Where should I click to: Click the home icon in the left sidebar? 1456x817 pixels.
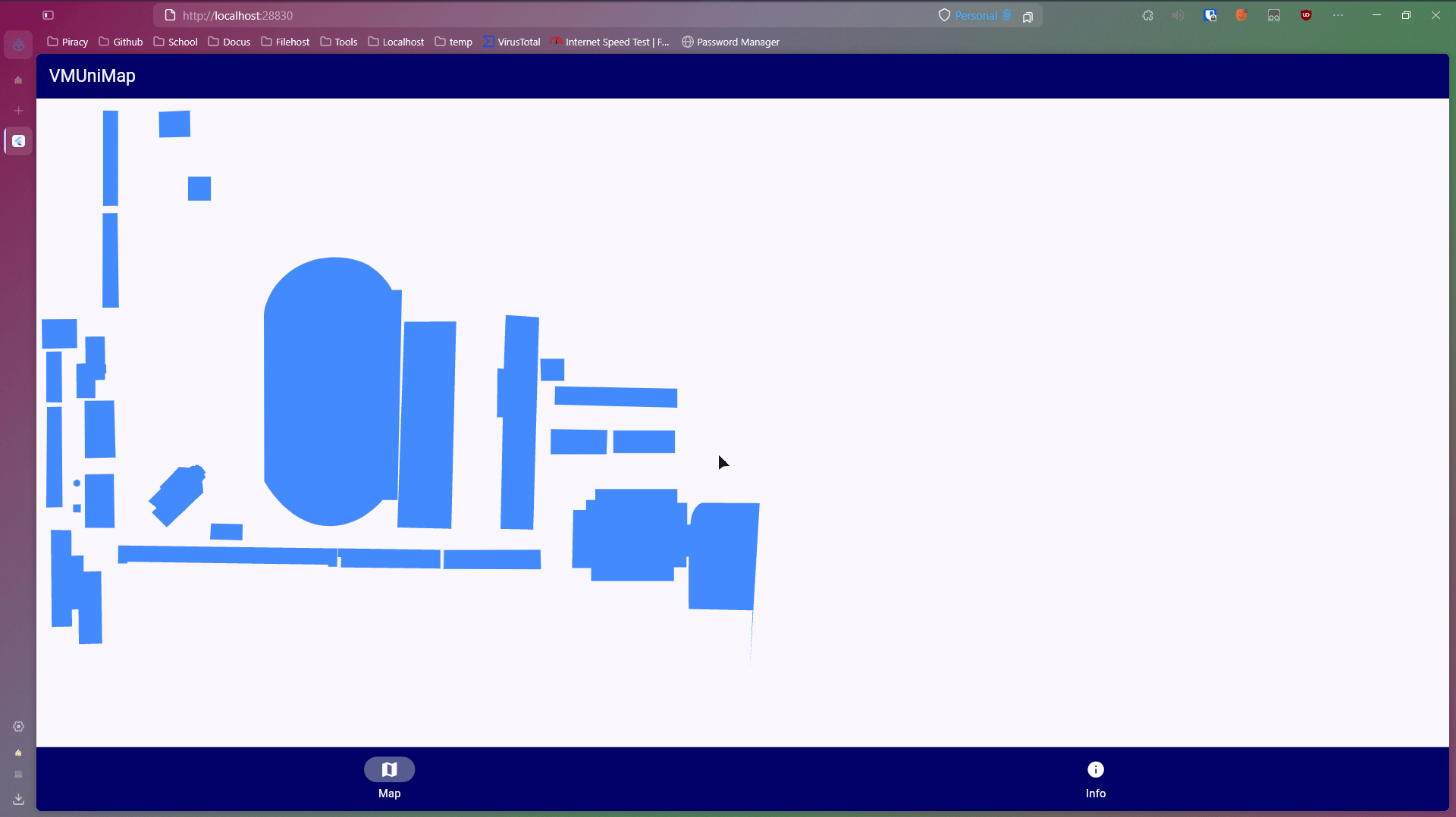(18, 80)
